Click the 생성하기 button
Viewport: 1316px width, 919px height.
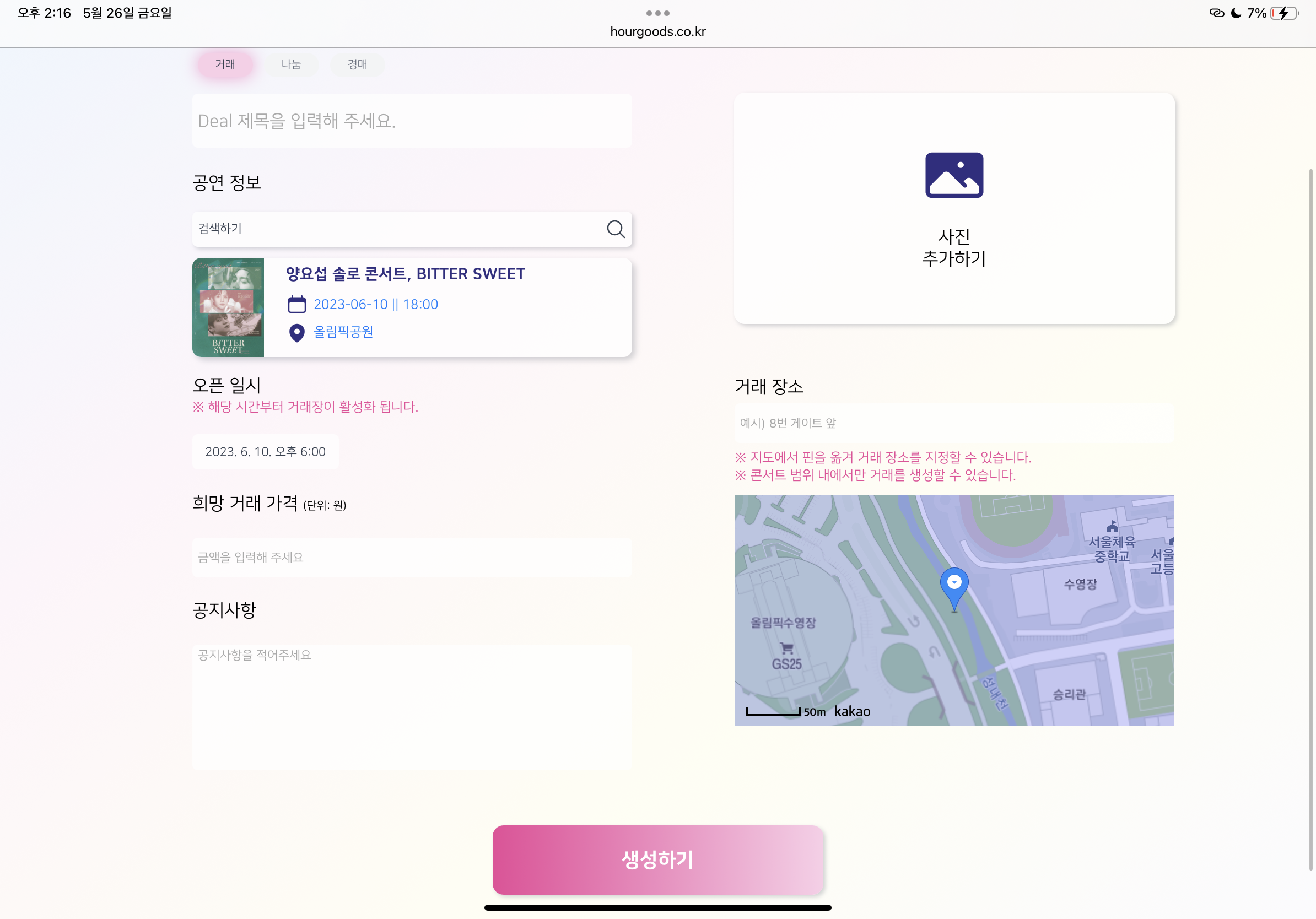[x=658, y=859]
